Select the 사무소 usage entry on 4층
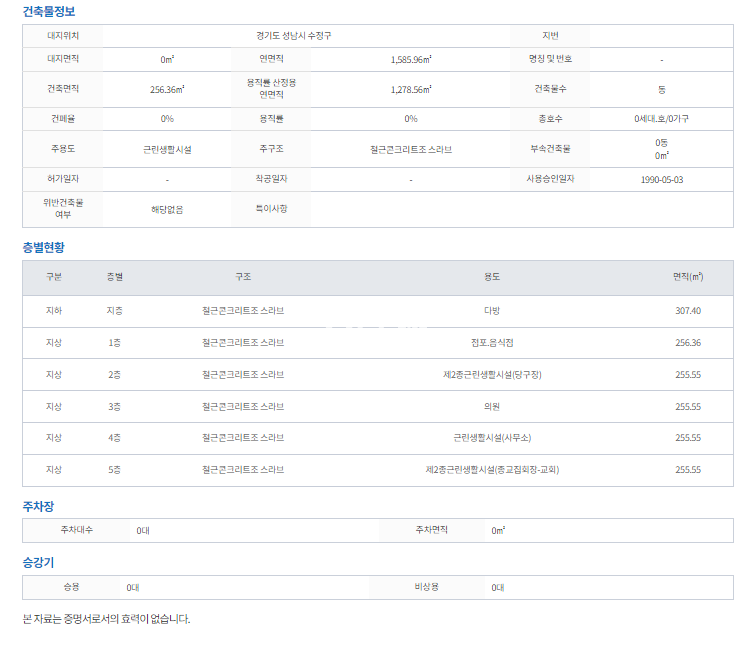 tap(492, 438)
